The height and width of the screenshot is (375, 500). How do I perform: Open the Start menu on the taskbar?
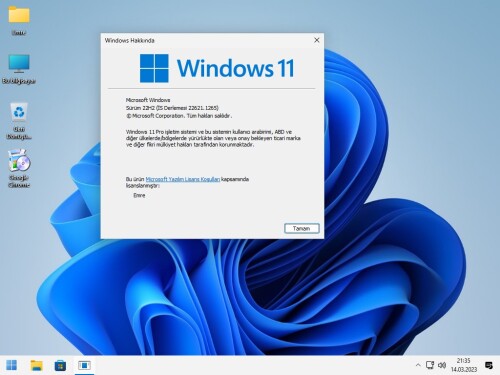[x=12, y=365]
